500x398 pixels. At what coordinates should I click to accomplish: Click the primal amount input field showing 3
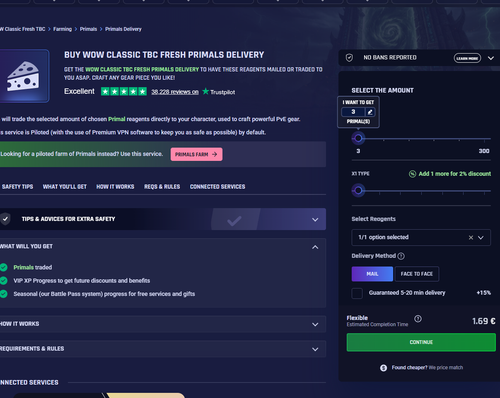(x=353, y=112)
